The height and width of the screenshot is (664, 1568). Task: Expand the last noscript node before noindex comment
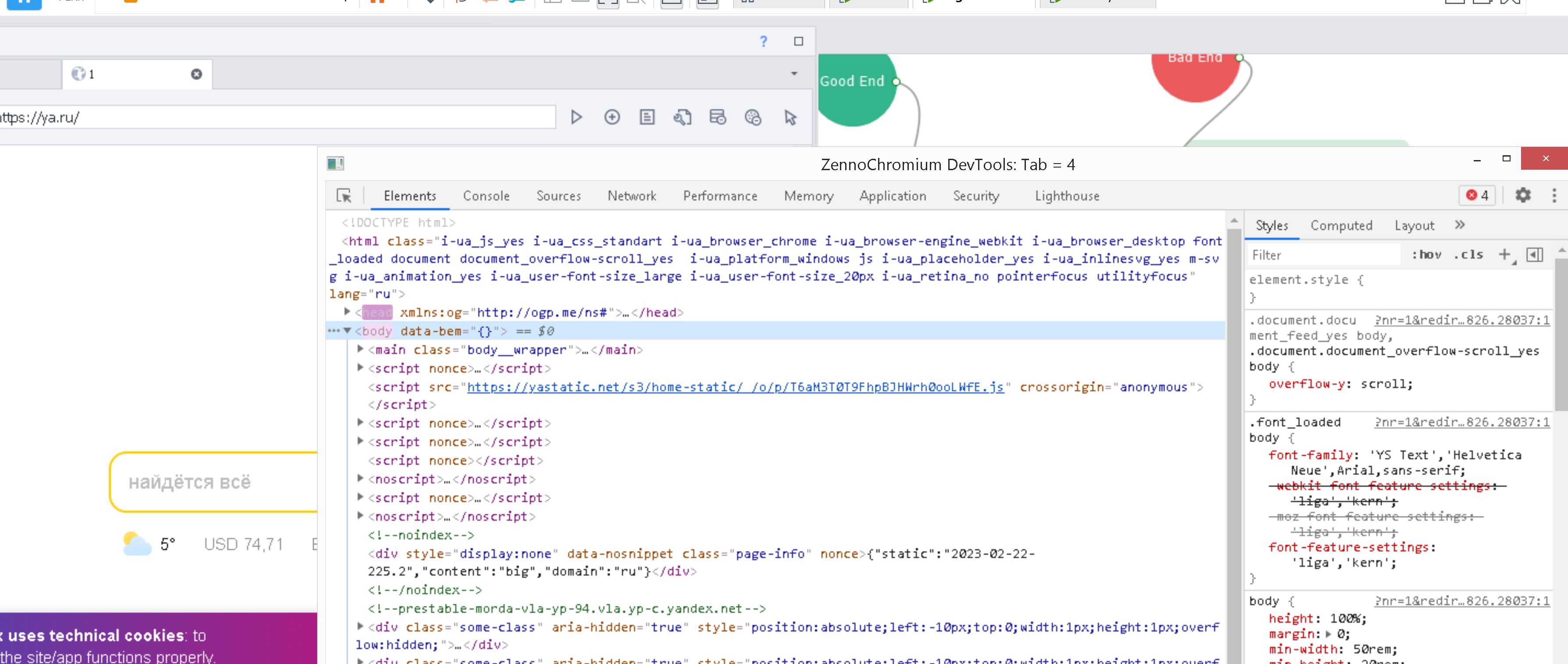pyautogui.click(x=361, y=515)
